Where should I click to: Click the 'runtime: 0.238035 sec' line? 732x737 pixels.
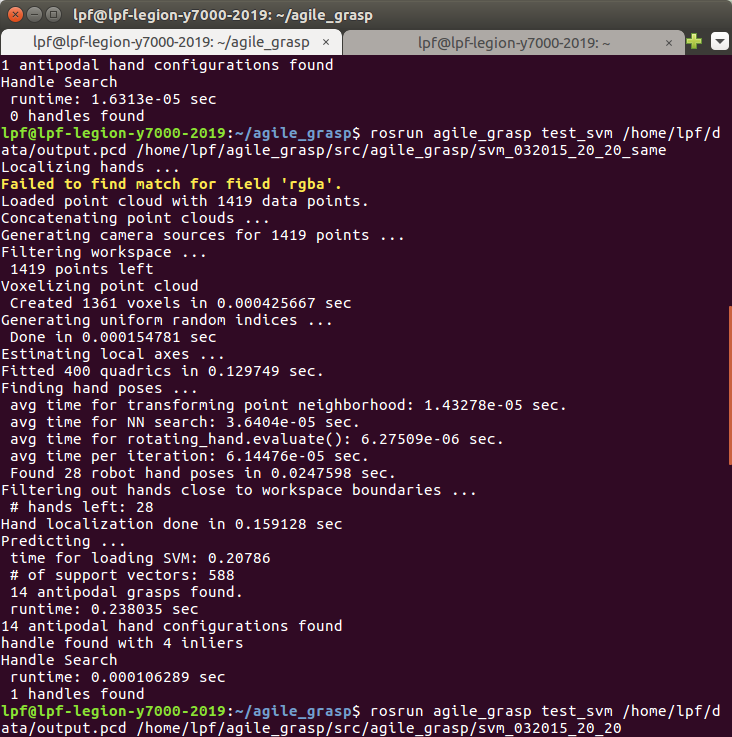click(104, 609)
